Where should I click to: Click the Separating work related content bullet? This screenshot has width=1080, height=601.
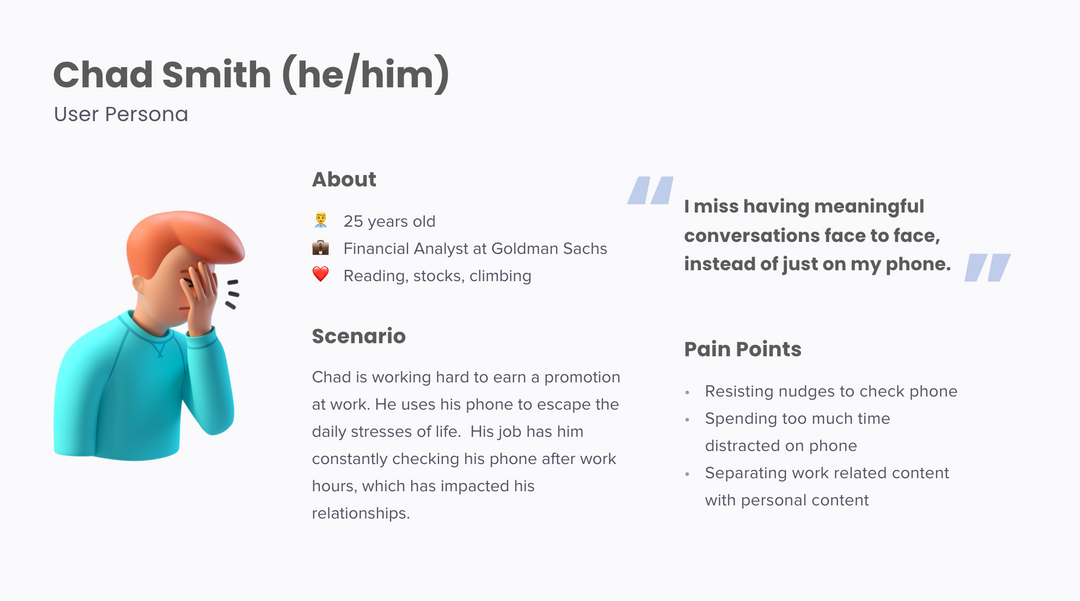pyautogui.click(x=827, y=487)
